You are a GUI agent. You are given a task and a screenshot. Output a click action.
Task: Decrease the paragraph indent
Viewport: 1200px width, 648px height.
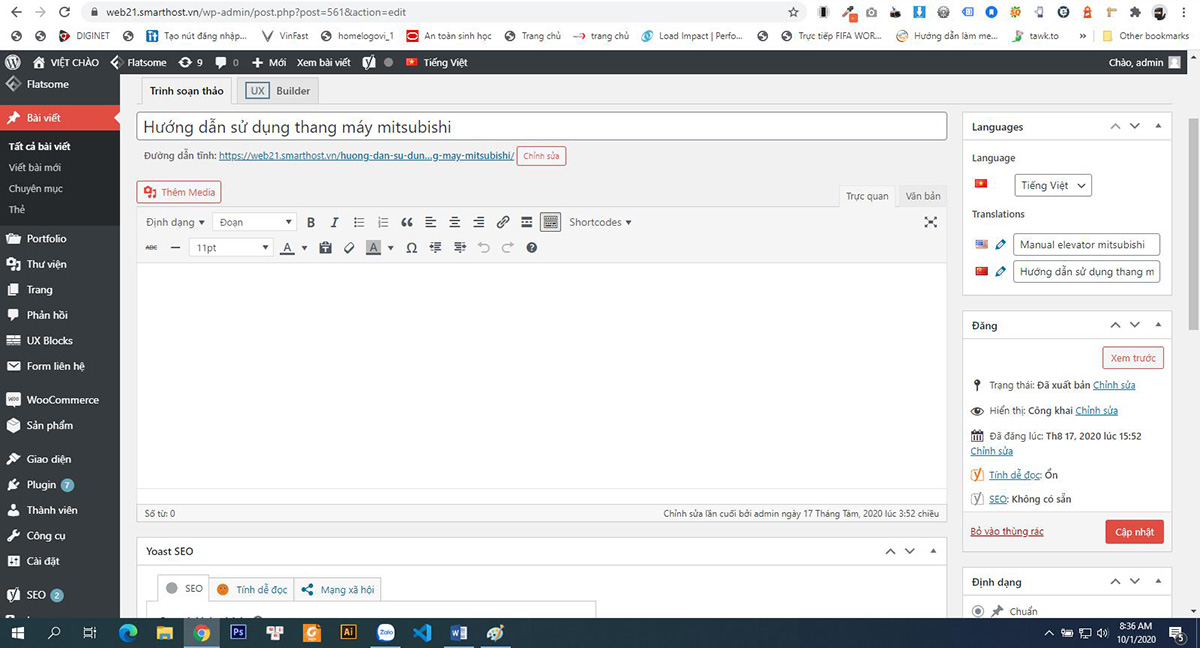435,247
